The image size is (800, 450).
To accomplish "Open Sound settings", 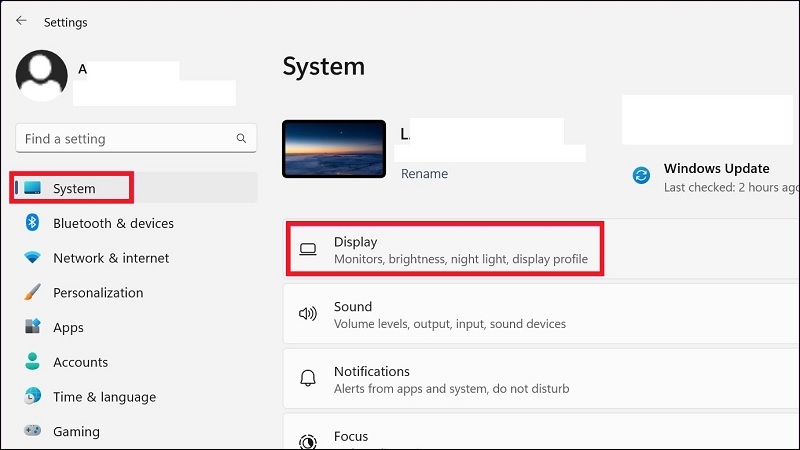I will 541,314.
